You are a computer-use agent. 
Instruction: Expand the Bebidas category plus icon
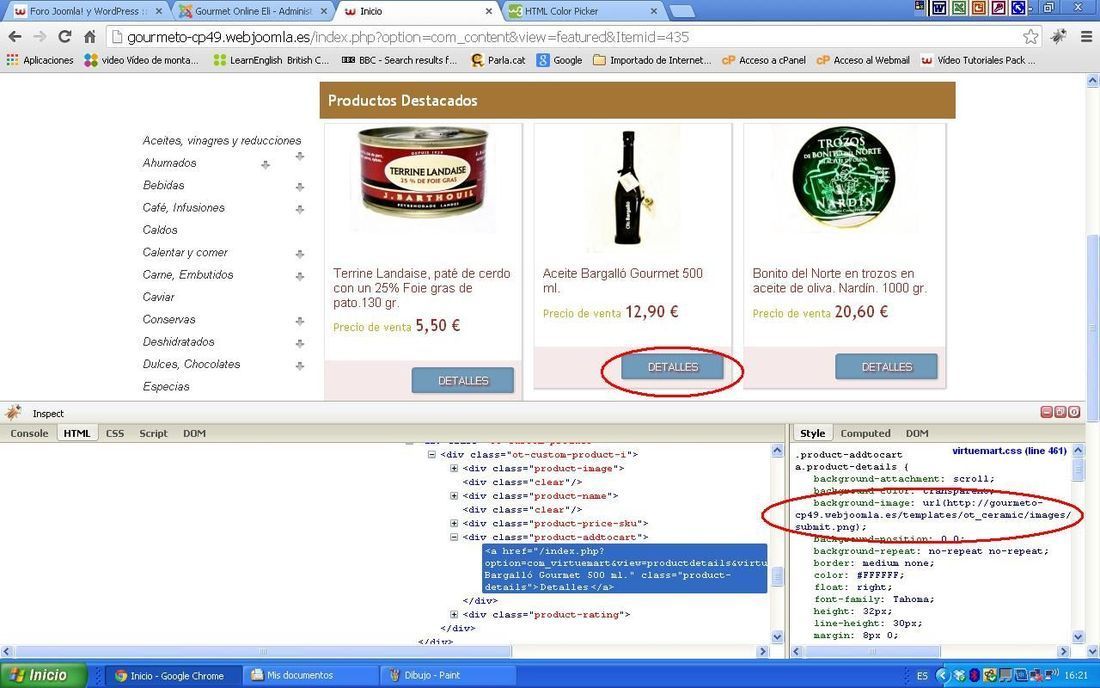pyautogui.click(x=300, y=187)
